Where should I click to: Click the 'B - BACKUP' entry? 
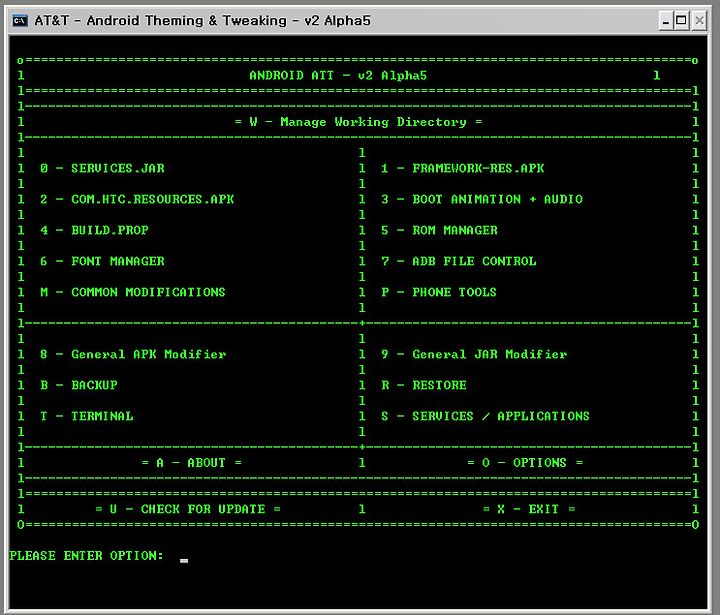[79, 385]
